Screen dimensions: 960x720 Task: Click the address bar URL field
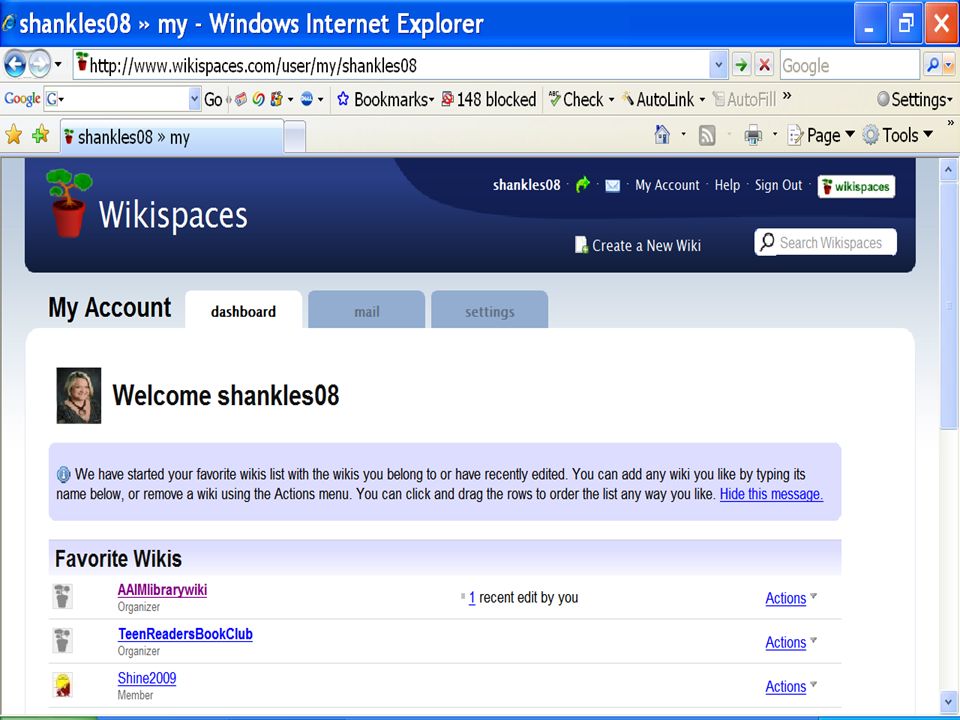(x=391, y=65)
